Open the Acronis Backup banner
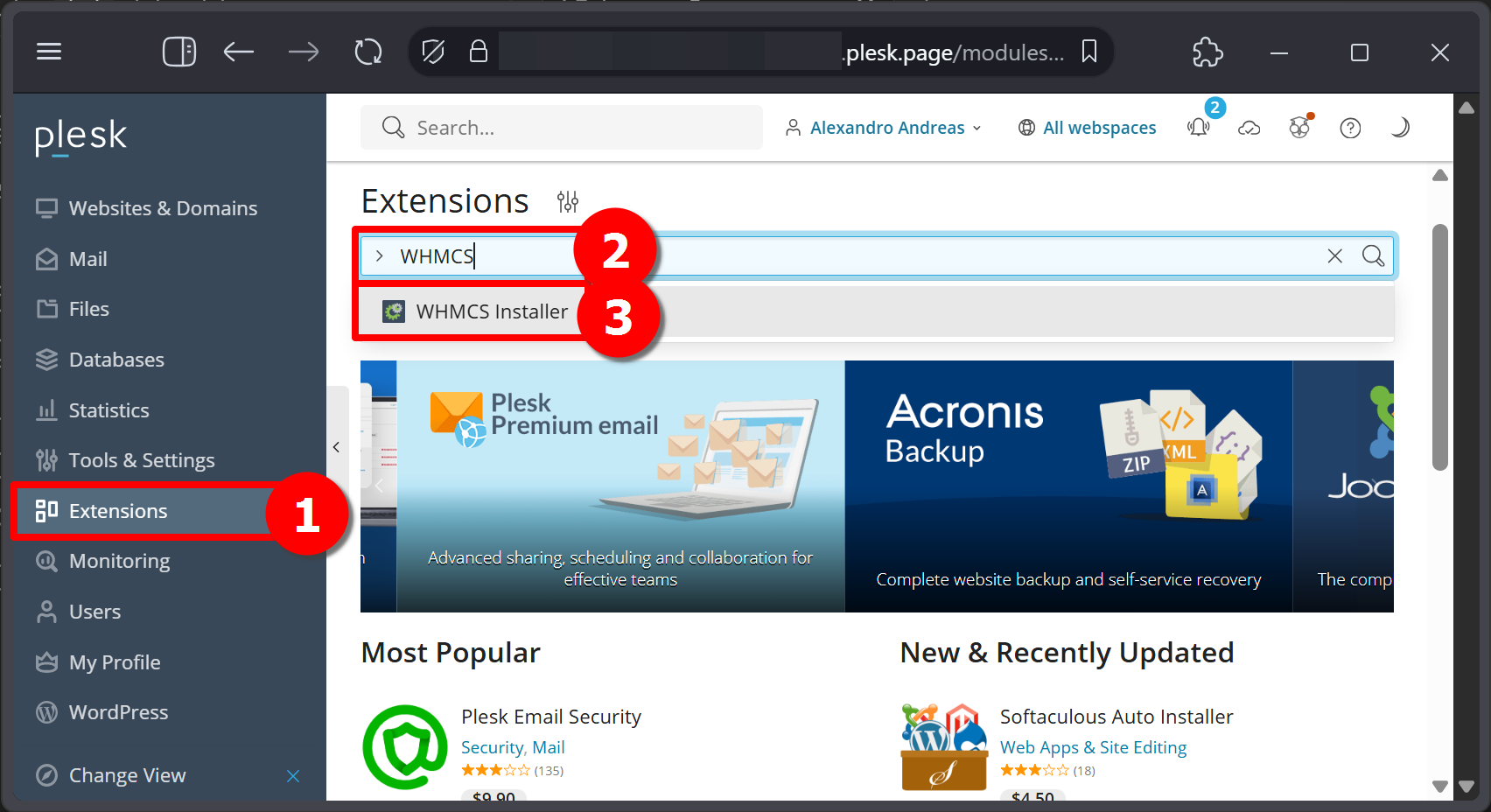Image resolution: width=1491 pixels, height=812 pixels. point(1068,486)
